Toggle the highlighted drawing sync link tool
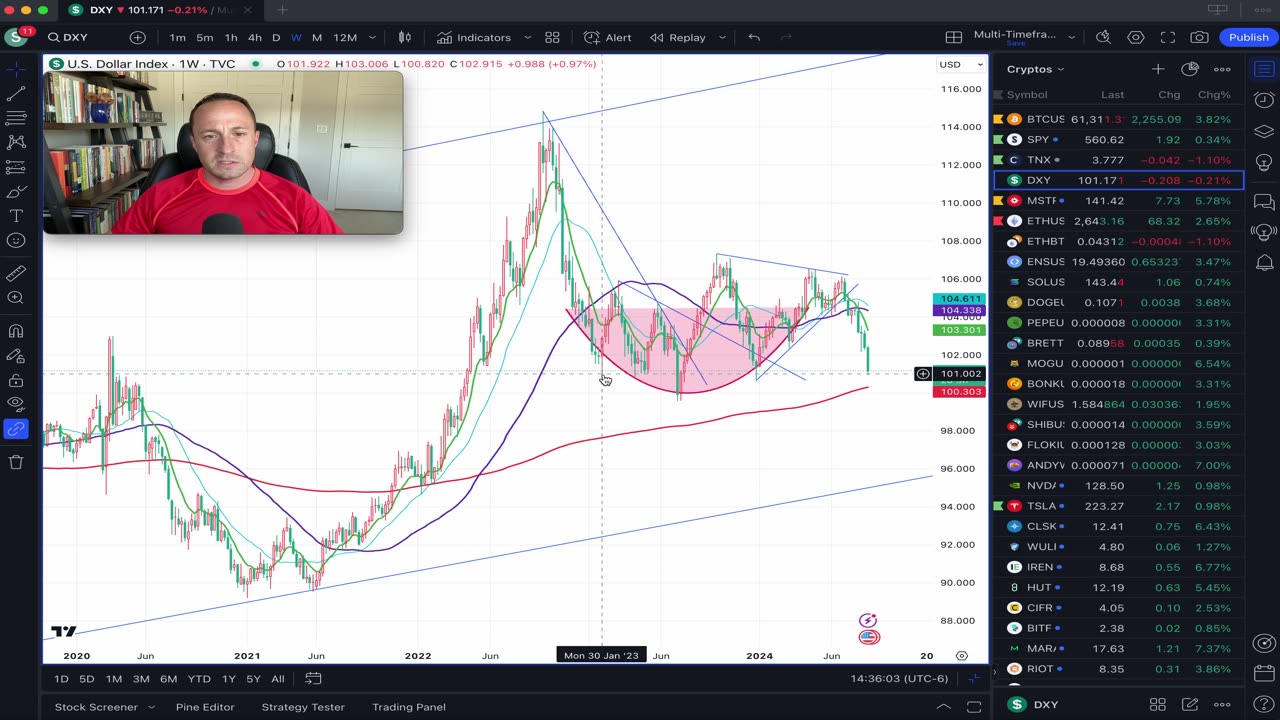1280x720 pixels. [16, 429]
